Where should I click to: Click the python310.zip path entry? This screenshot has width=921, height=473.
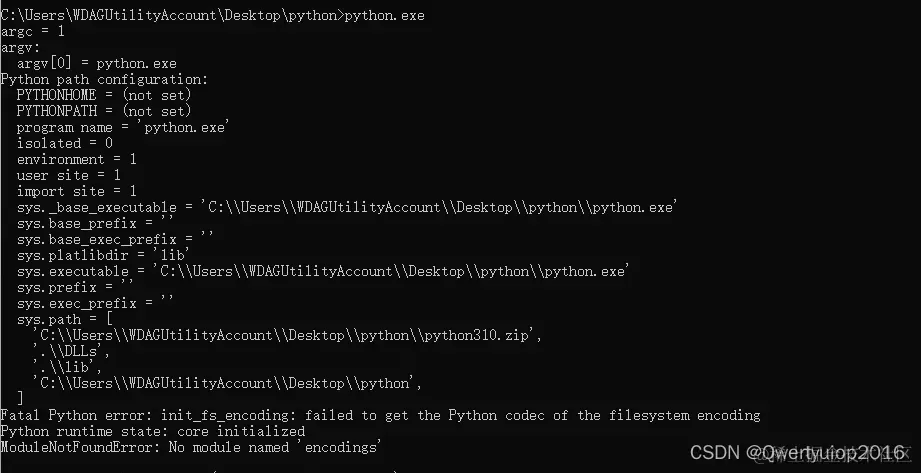tap(287, 336)
